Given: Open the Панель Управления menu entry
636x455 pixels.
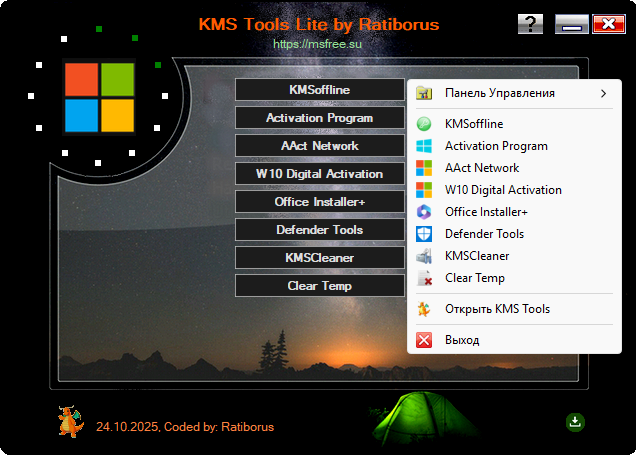Looking at the screenshot, I should [514, 93].
